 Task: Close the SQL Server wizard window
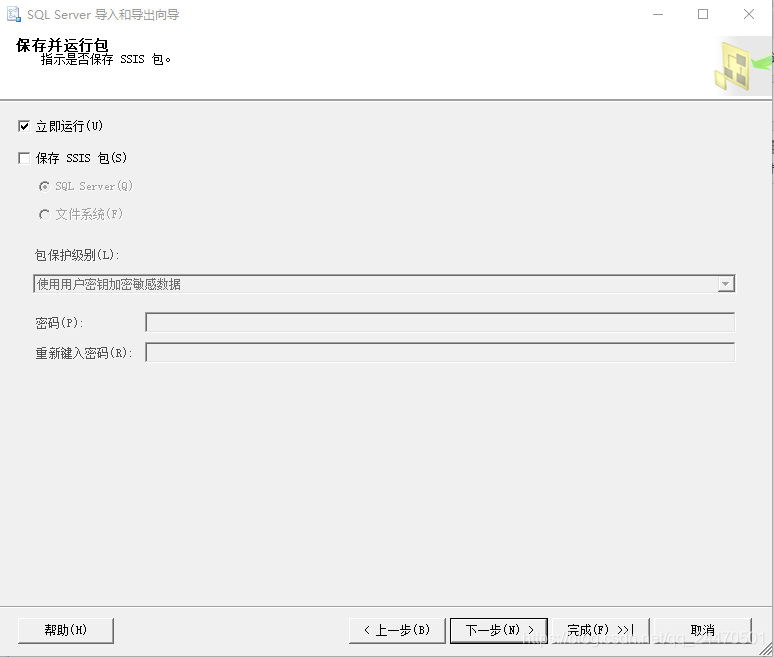coord(749,15)
